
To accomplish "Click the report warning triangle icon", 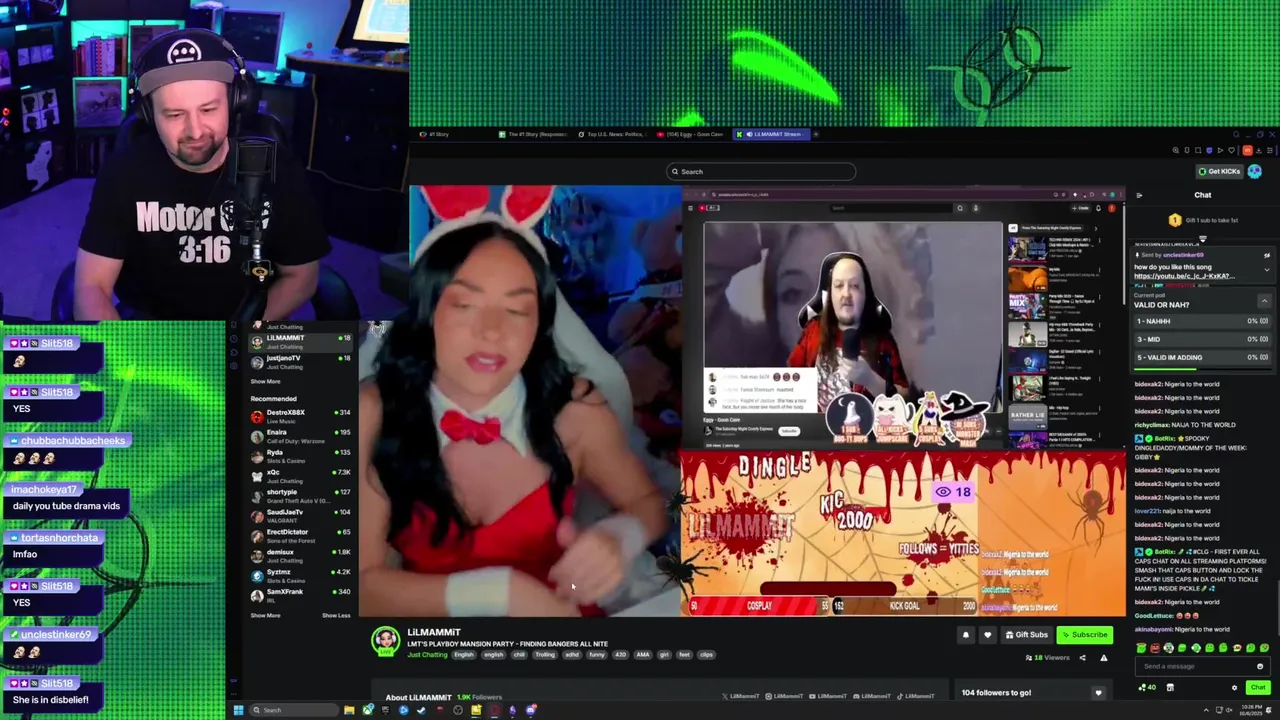I will point(1104,658).
